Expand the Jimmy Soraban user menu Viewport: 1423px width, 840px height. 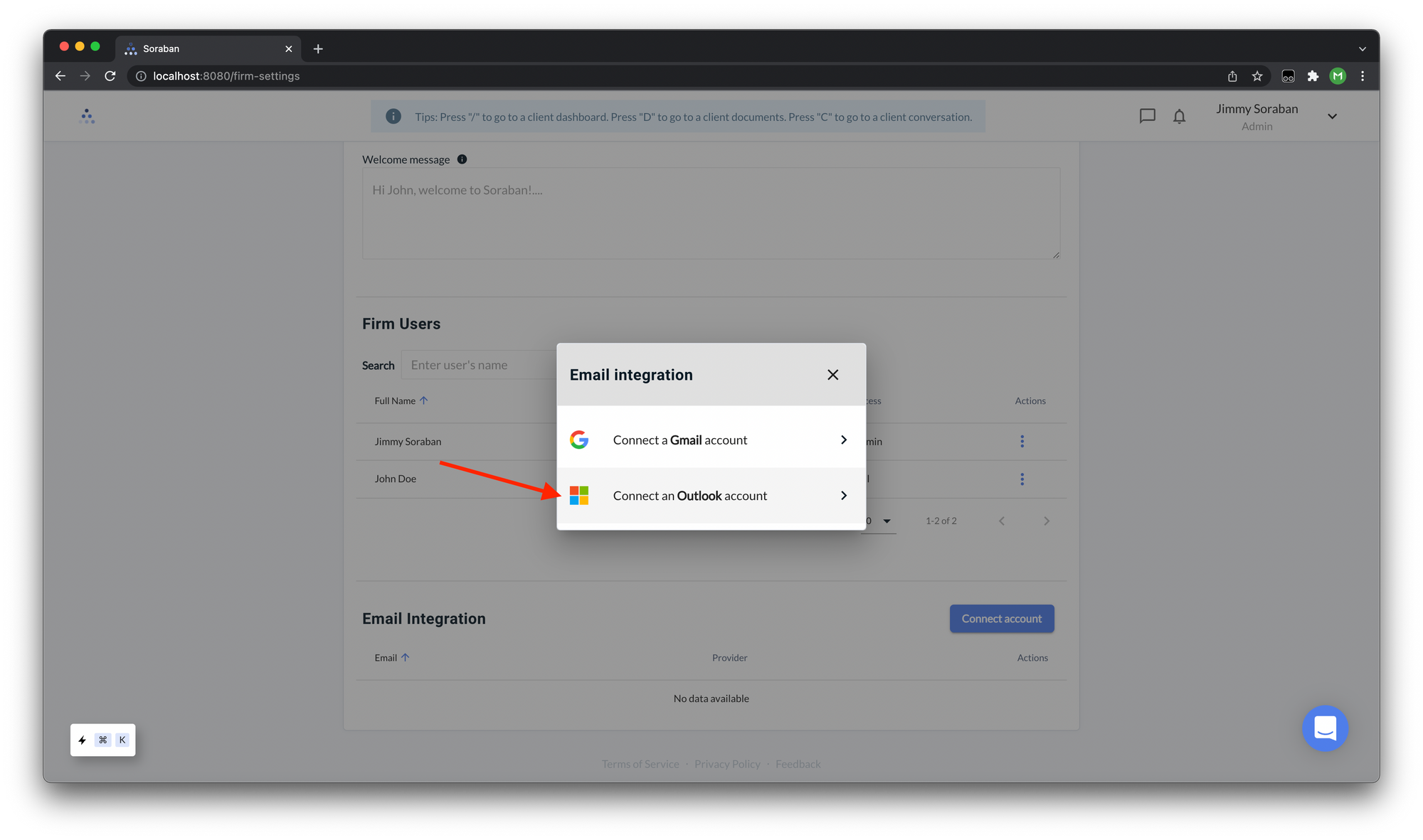[1332, 116]
